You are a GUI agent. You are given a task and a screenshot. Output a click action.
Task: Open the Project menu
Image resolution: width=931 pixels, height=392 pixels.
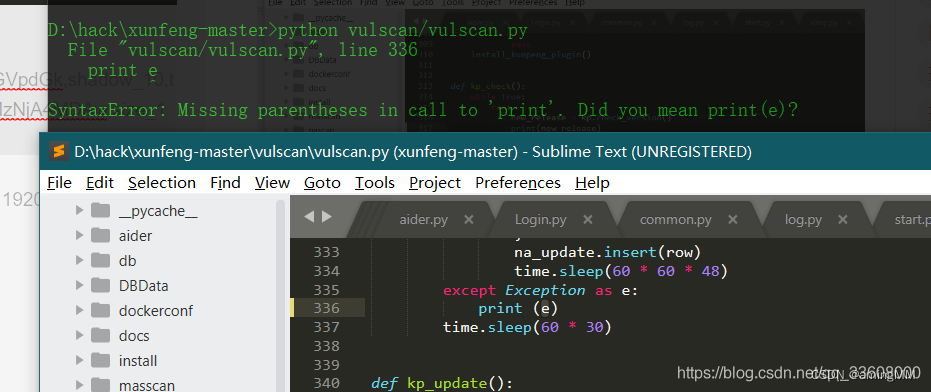(x=435, y=182)
